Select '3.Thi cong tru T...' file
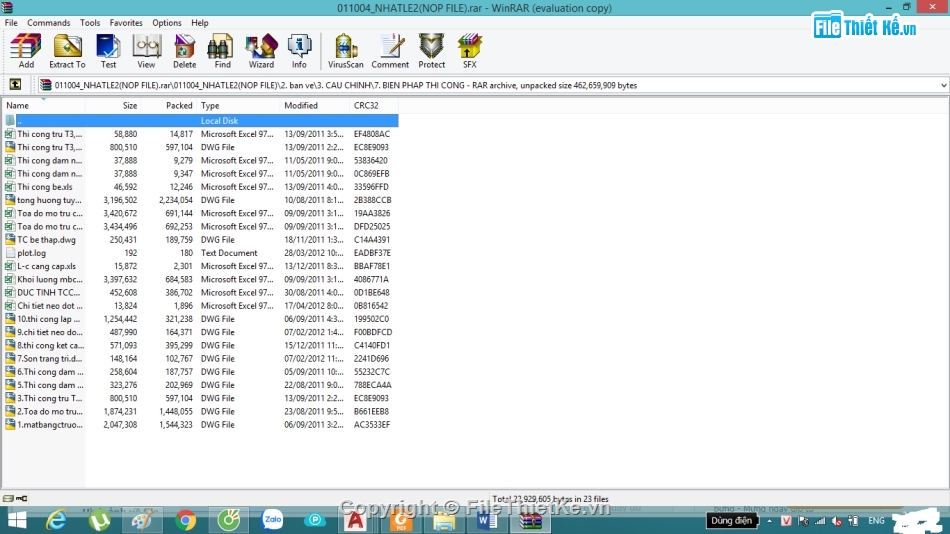Image resolution: width=950 pixels, height=534 pixels. tap(50, 398)
